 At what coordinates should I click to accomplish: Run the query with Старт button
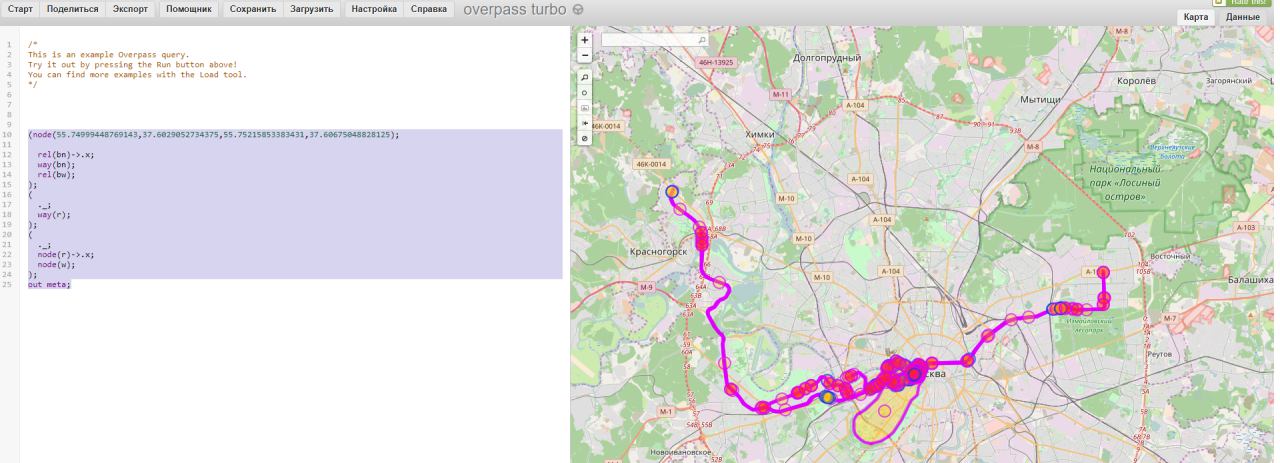21,8
